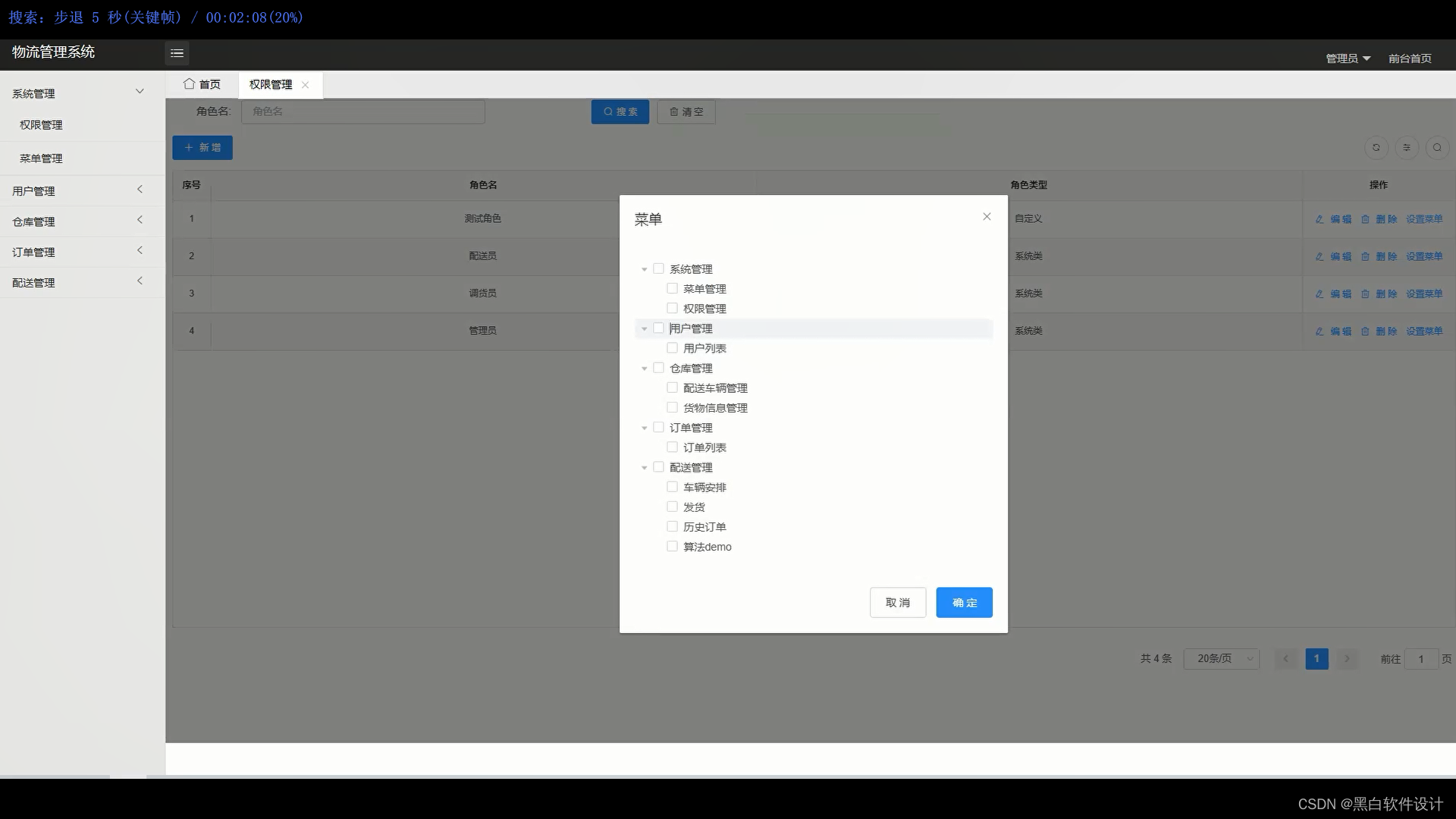This screenshot has width=1456, height=819.
Task: Click the edit icon for 测试角色
Action: pos(1319,219)
